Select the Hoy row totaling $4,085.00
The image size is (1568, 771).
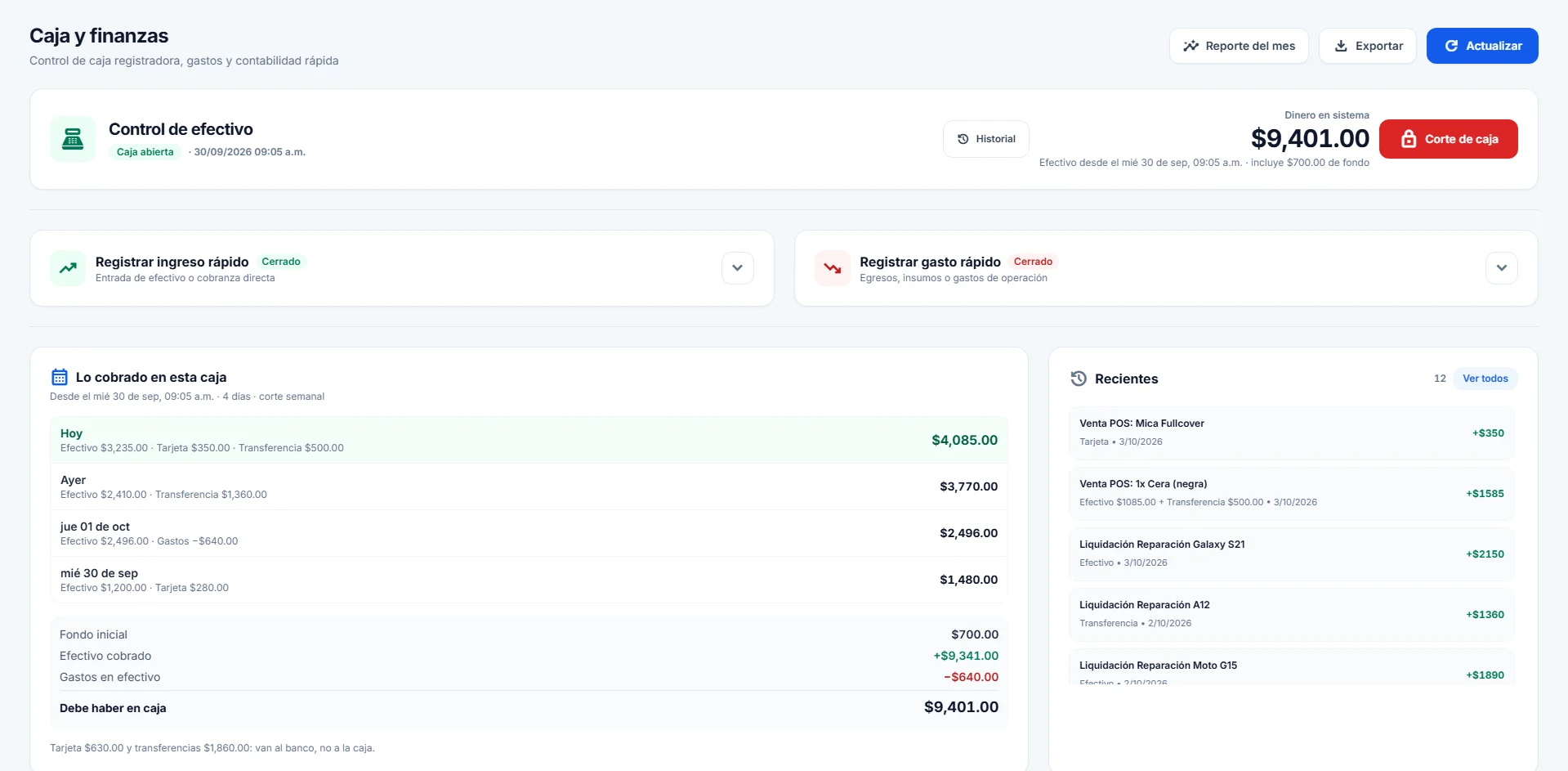coord(529,440)
